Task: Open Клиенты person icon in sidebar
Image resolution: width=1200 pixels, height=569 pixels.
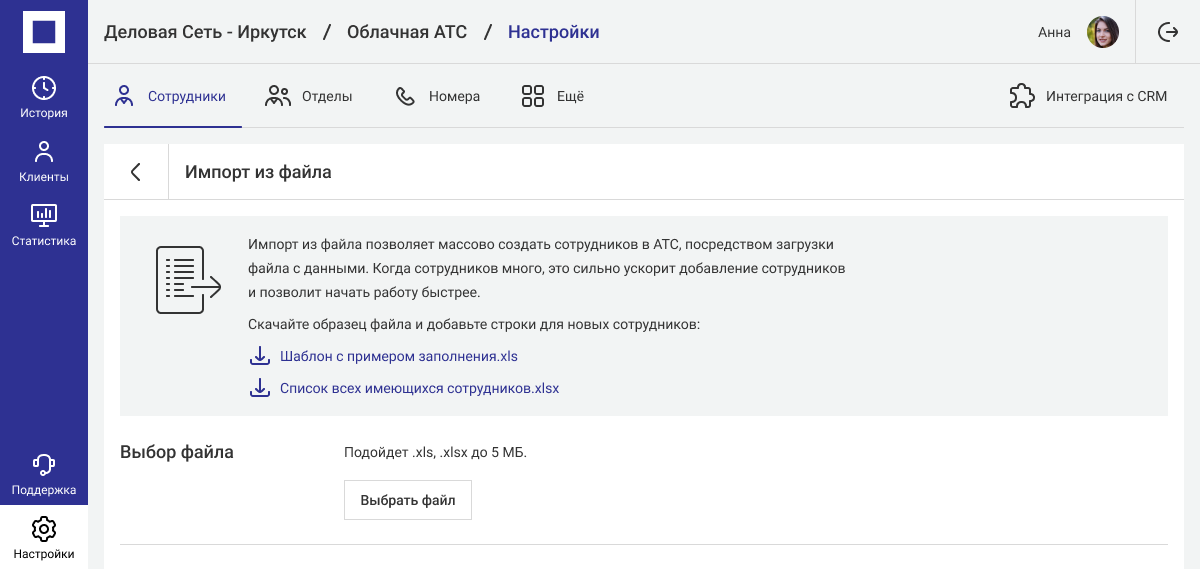Action: coord(44,152)
